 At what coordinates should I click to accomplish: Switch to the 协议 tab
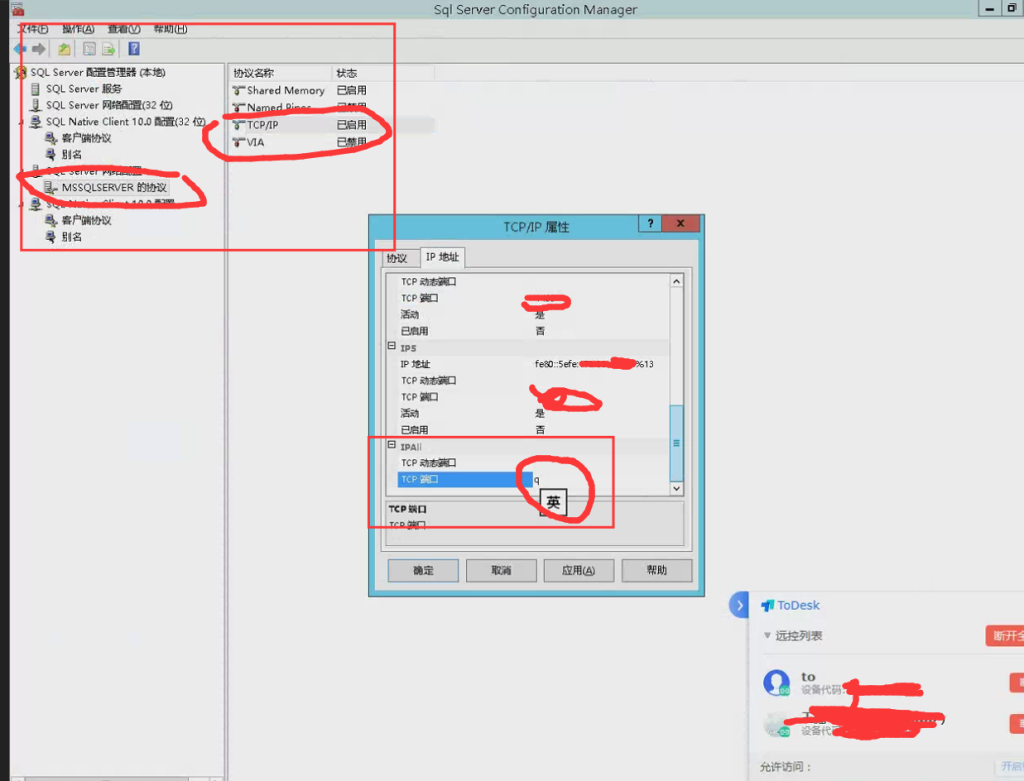(397, 258)
